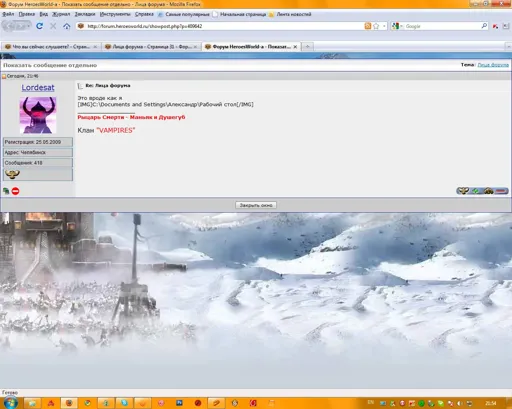Viewport: 512px width, 409px height.
Task: Open the Photoshop icon in the taskbar
Action: [x=179, y=403]
